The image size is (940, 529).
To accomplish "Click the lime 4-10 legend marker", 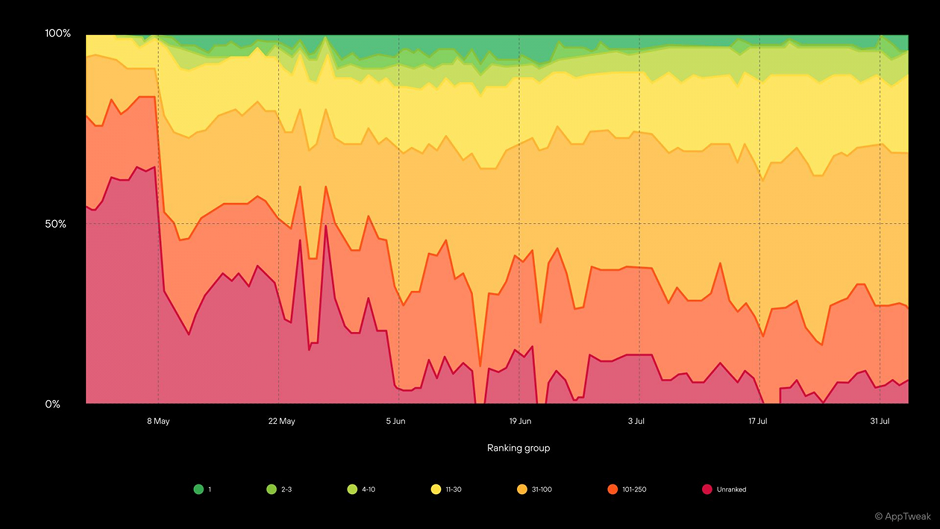I will pyautogui.click(x=352, y=489).
